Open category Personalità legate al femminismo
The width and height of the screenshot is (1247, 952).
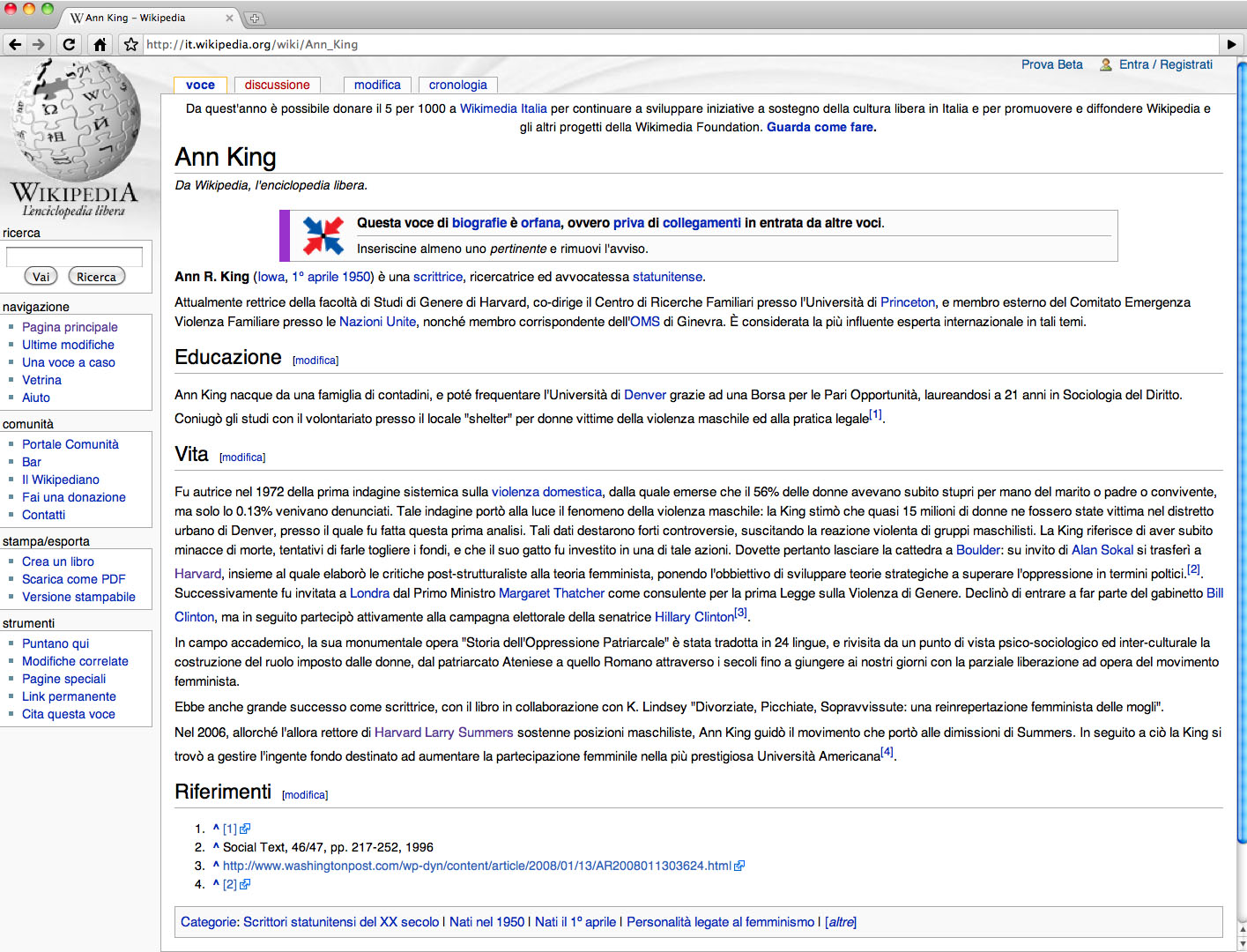point(721,922)
